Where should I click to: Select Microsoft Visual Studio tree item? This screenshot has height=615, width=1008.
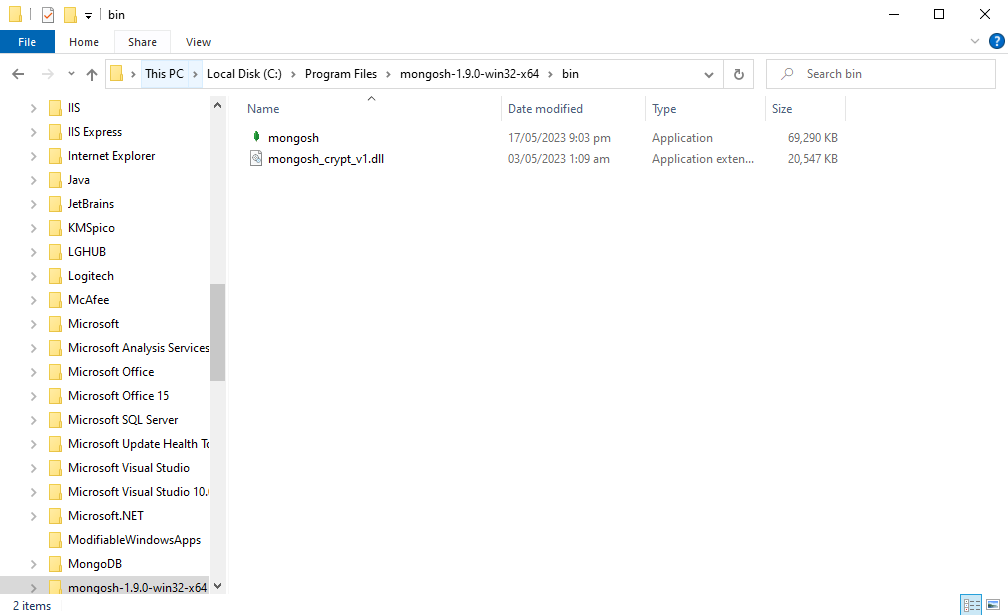click(129, 468)
